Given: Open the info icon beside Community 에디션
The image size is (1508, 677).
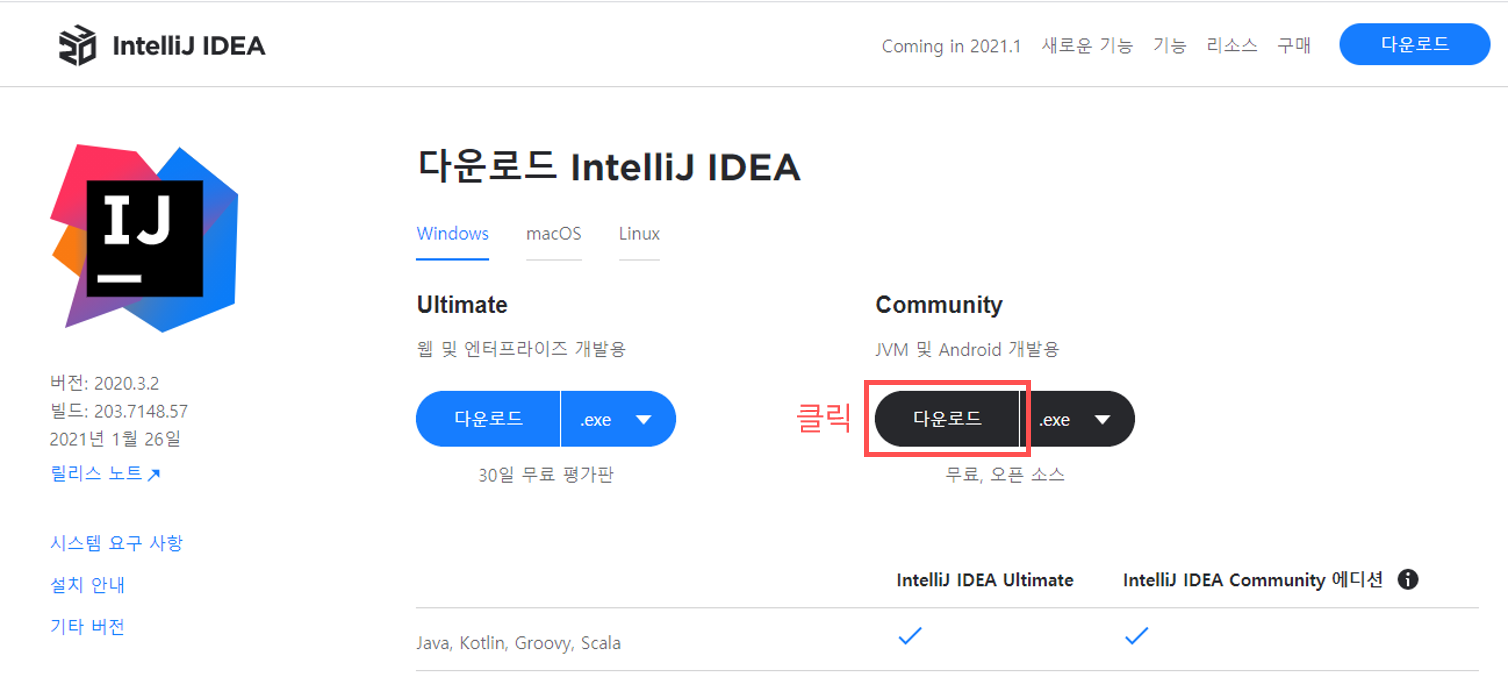Looking at the screenshot, I should tap(1408, 579).
